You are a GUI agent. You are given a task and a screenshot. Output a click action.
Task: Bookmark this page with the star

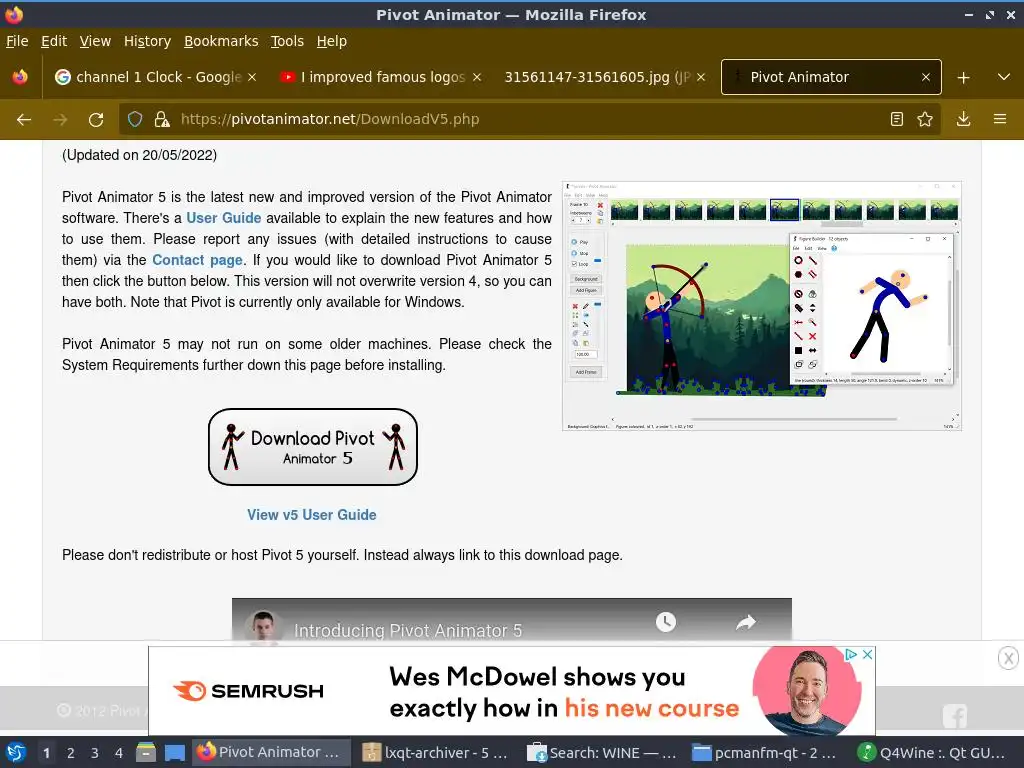tap(925, 119)
